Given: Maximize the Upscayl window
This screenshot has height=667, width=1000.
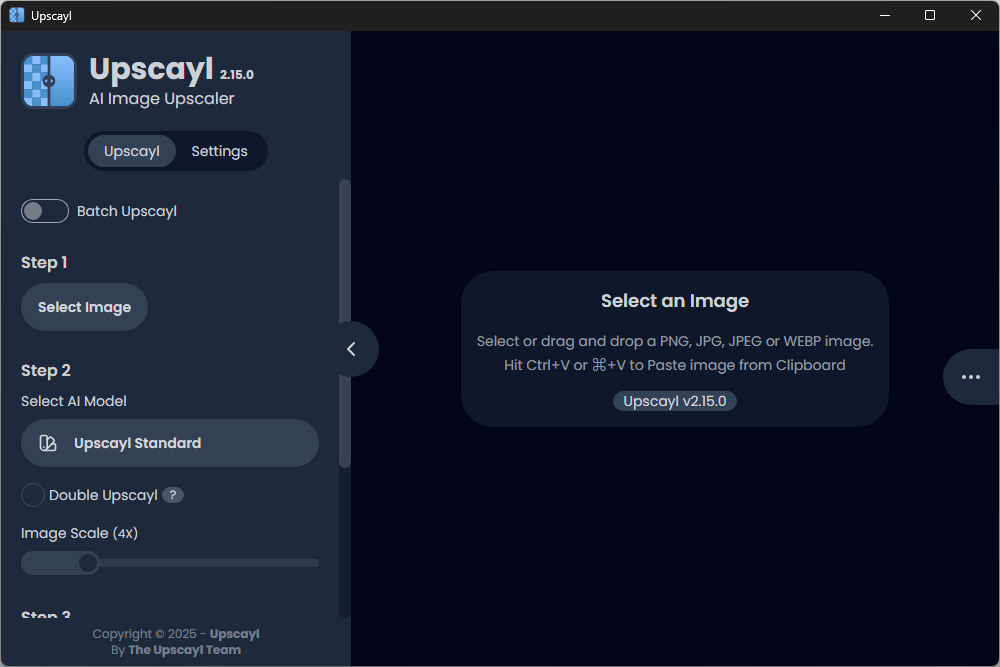Looking at the screenshot, I should (930, 15).
